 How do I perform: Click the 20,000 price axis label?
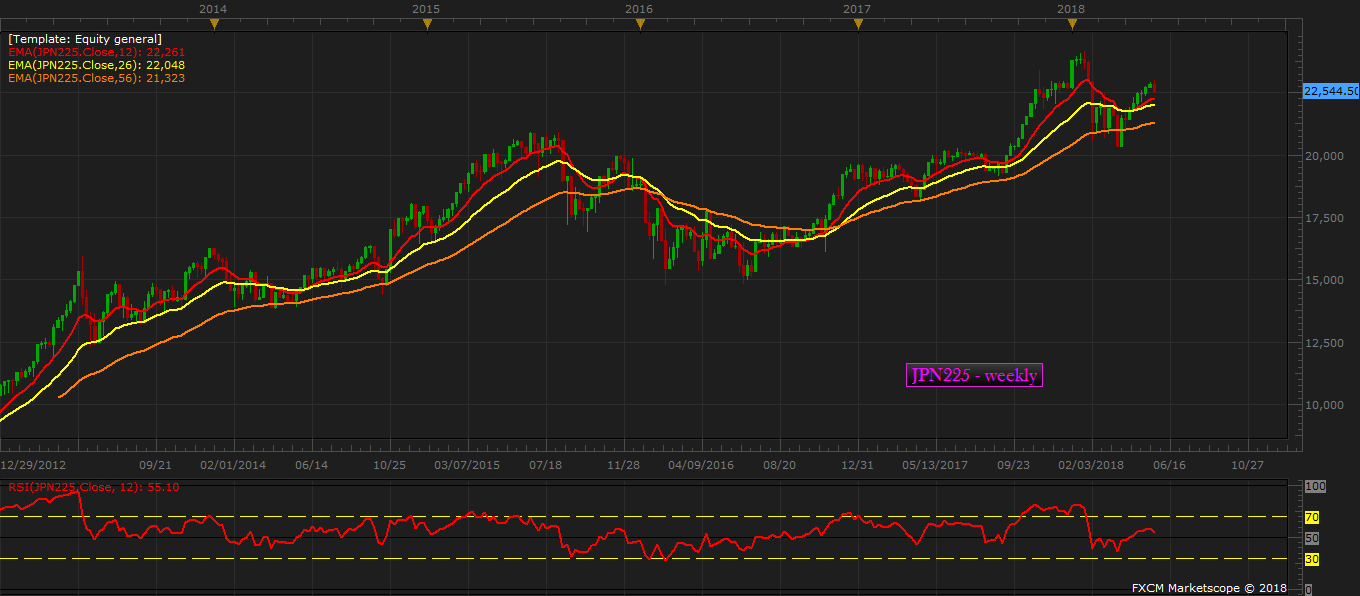[1327, 156]
